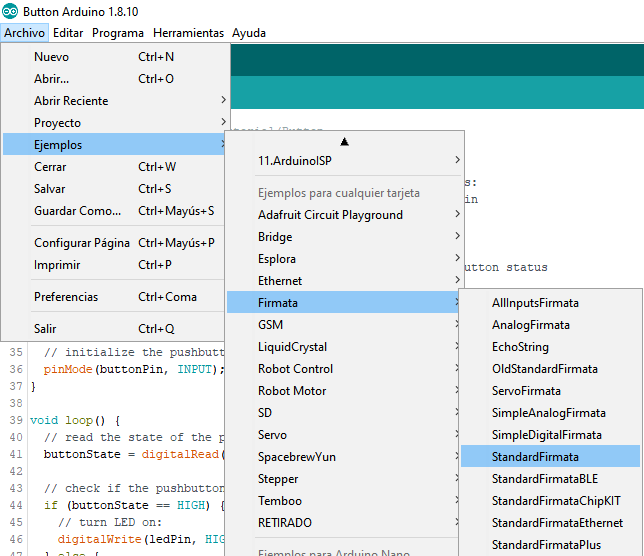Expand the Firmata examples submenu
Viewport: 644px width, 556px height.
[343, 303]
